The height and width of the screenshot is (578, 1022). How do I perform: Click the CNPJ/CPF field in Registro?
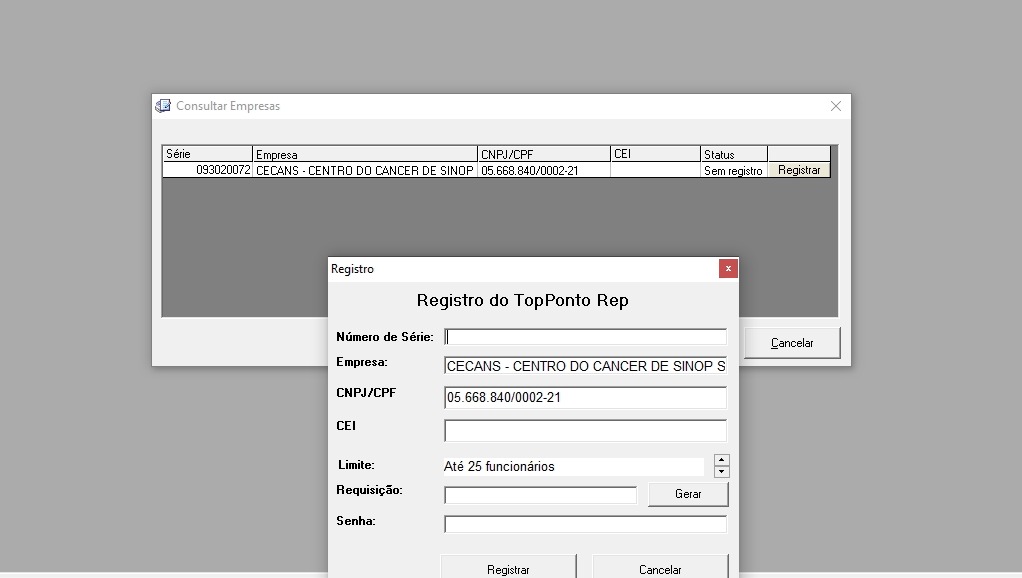click(x=585, y=398)
